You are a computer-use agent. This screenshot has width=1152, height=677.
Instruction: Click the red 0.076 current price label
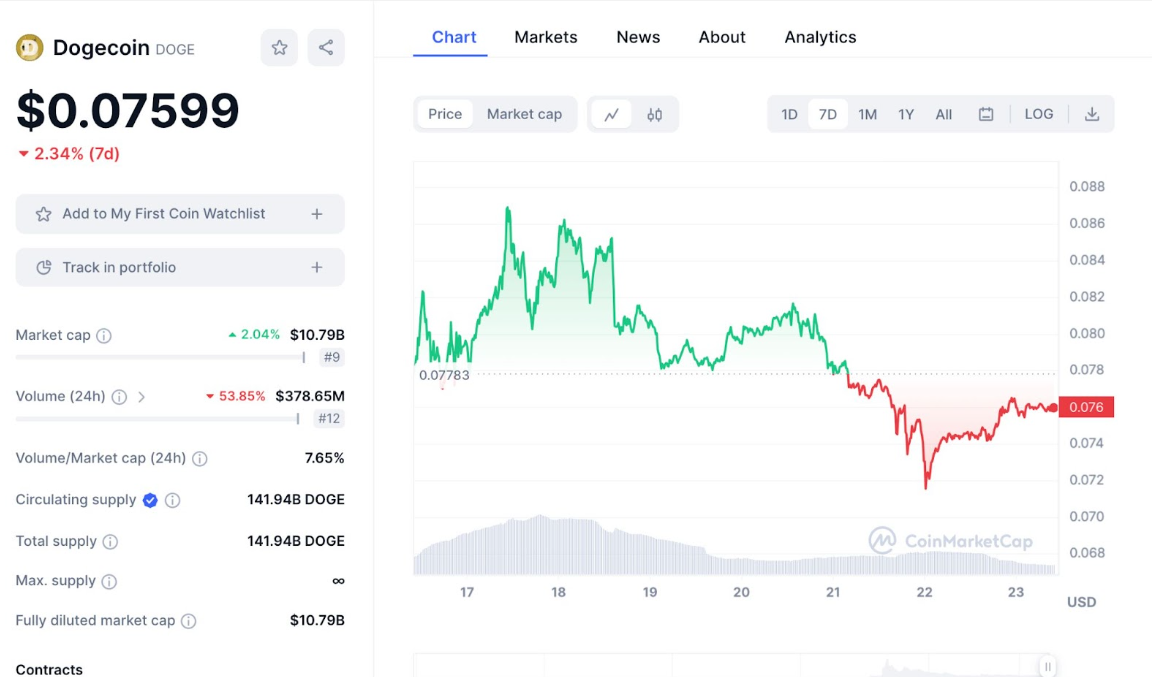[x=1086, y=407]
